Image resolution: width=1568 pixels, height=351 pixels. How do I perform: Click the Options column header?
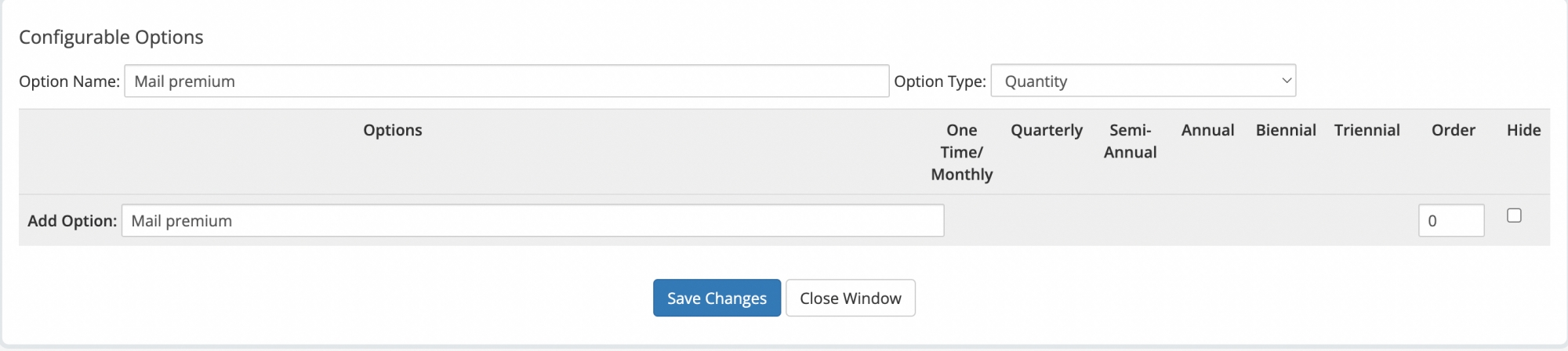(393, 130)
